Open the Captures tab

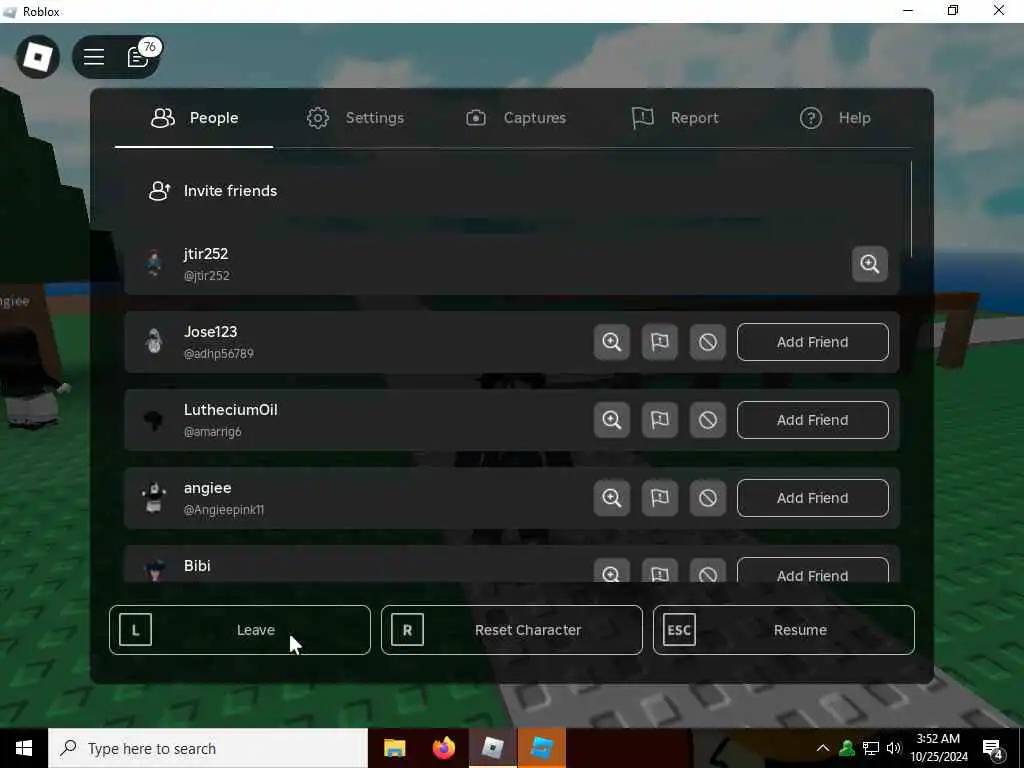click(x=516, y=118)
